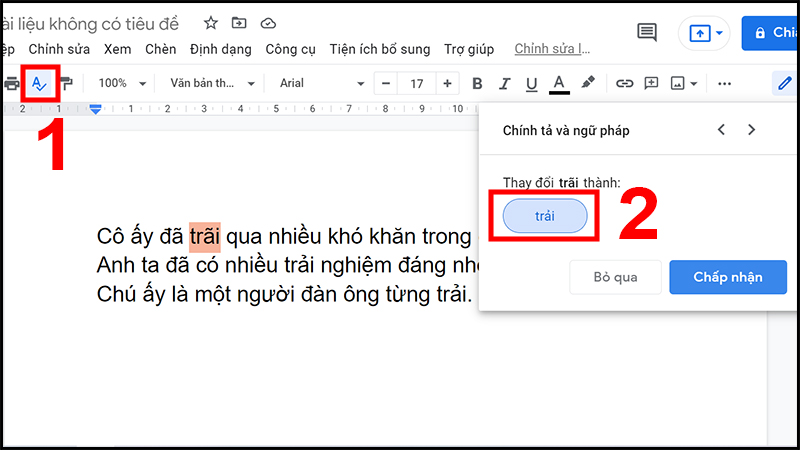Viewport: 800px width, 450px height.
Task: Expand the insert image dropdown arrow
Action: point(693,84)
